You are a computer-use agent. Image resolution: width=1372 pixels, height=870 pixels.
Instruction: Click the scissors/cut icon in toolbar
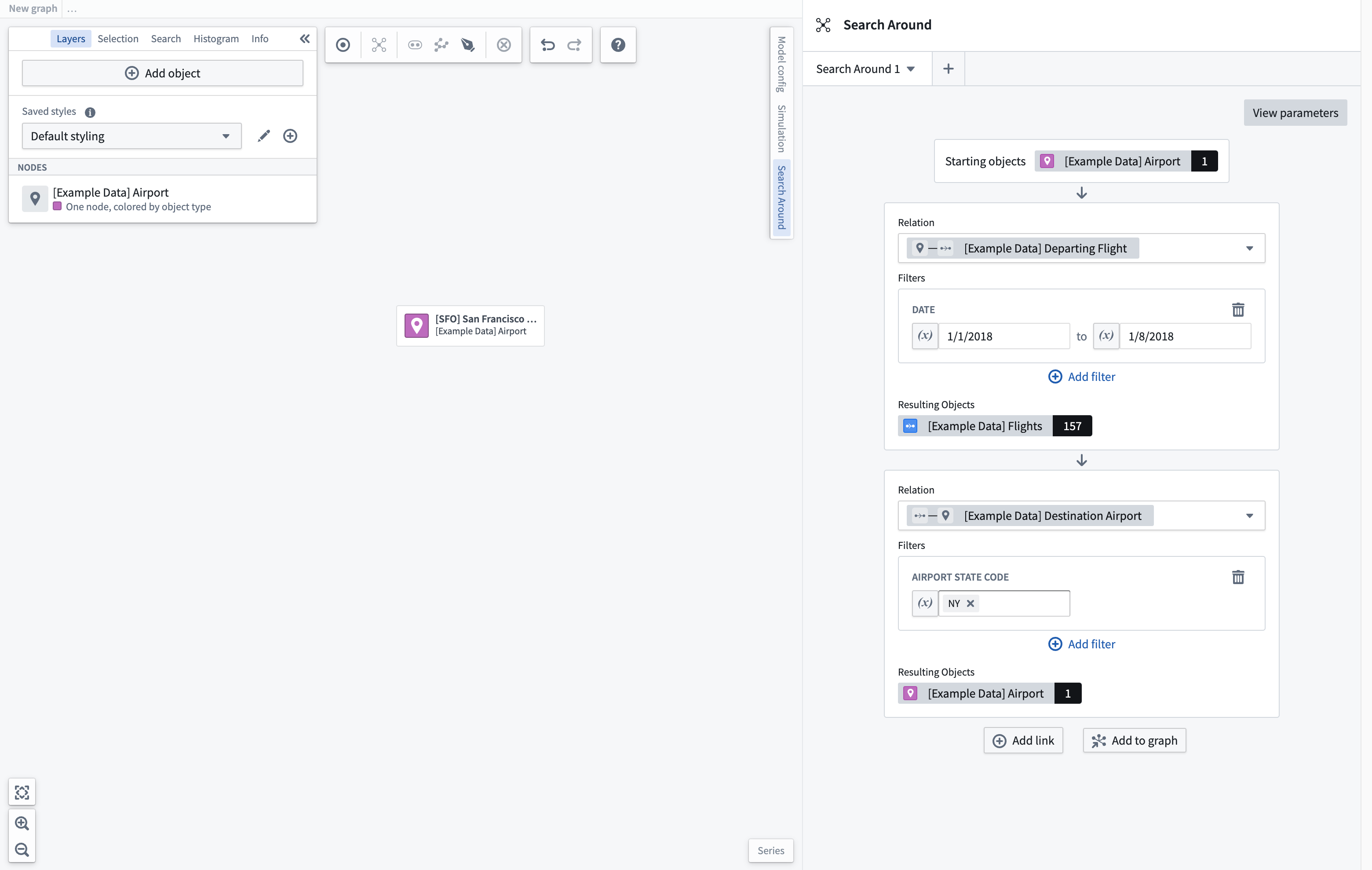[378, 44]
